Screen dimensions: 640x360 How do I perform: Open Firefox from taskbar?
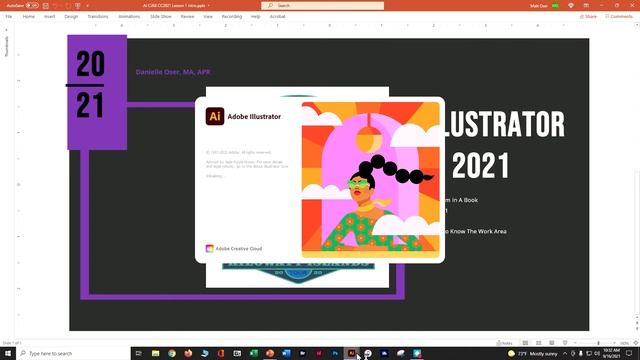tap(188, 353)
